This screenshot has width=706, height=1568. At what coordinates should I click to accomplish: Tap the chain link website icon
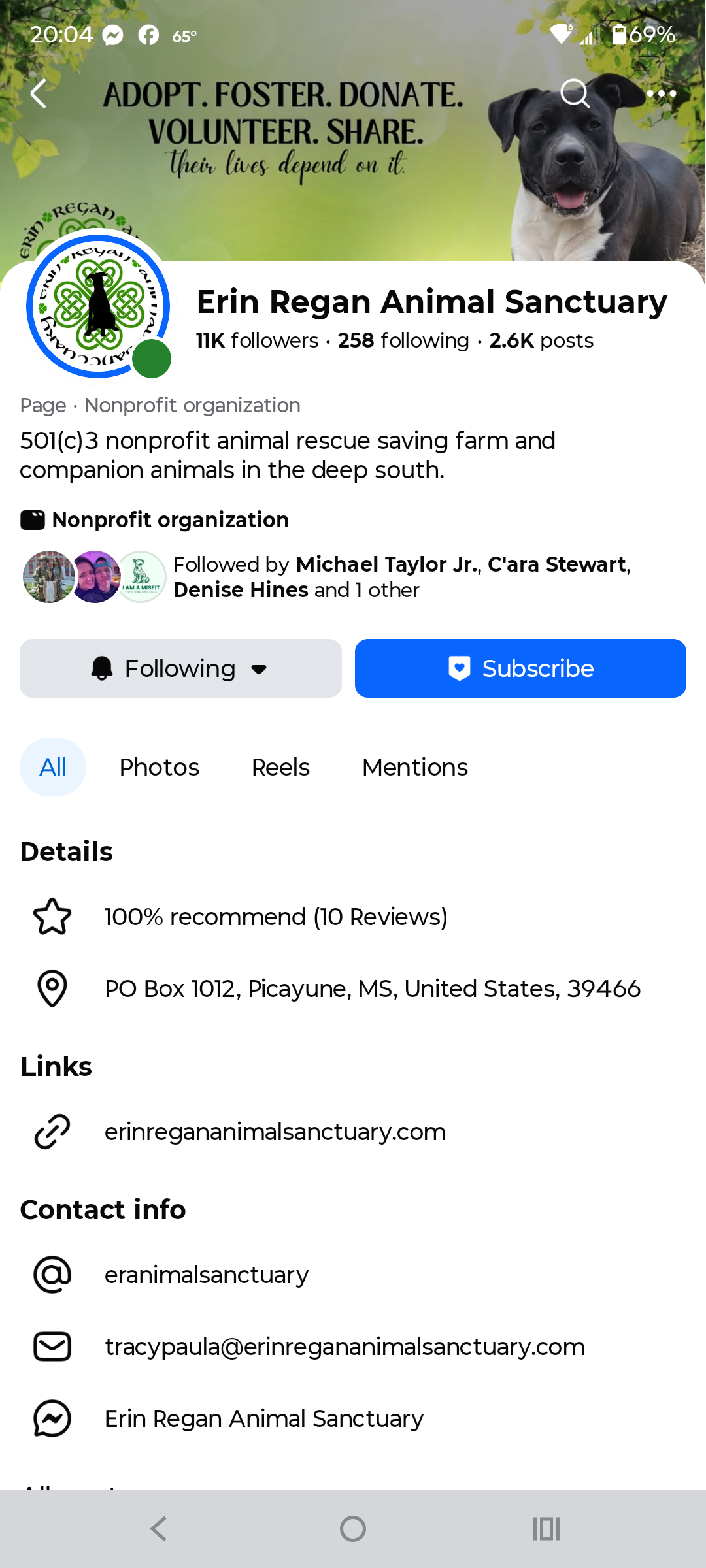point(52,1132)
